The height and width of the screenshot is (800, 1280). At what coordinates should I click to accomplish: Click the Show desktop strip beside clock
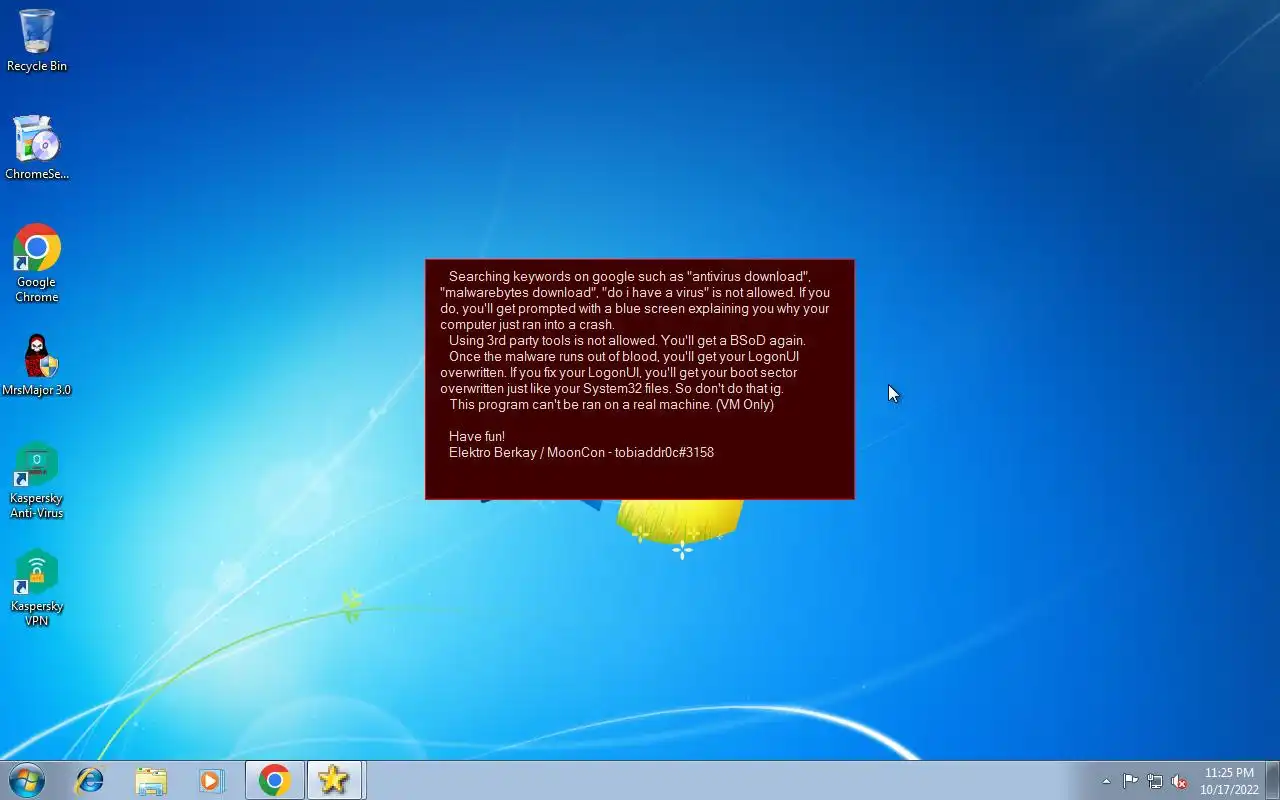click(1273, 780)
